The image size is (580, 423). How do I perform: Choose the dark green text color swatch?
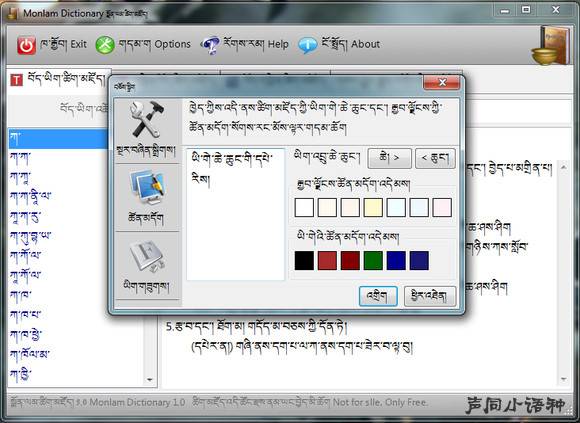(373, 260)
